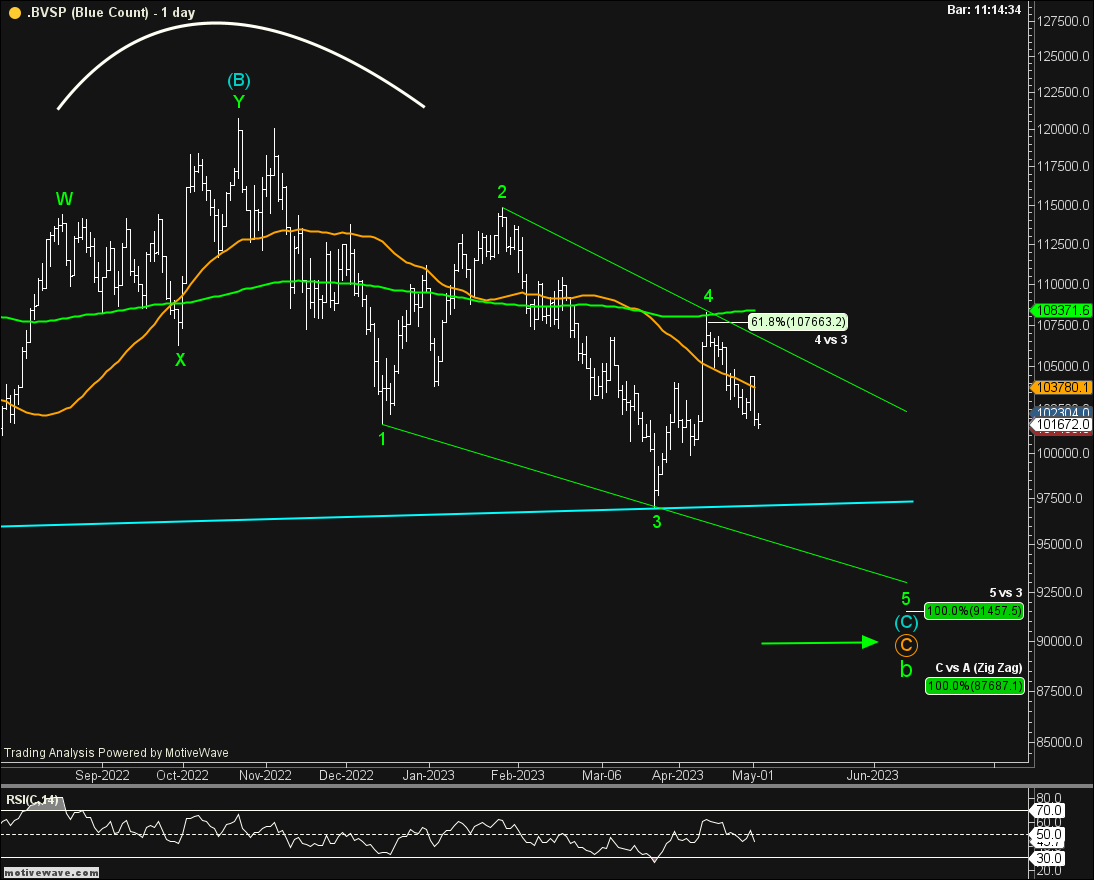
Task: Click the Nov-2022 date on time axis
Action: pos(265,775)
